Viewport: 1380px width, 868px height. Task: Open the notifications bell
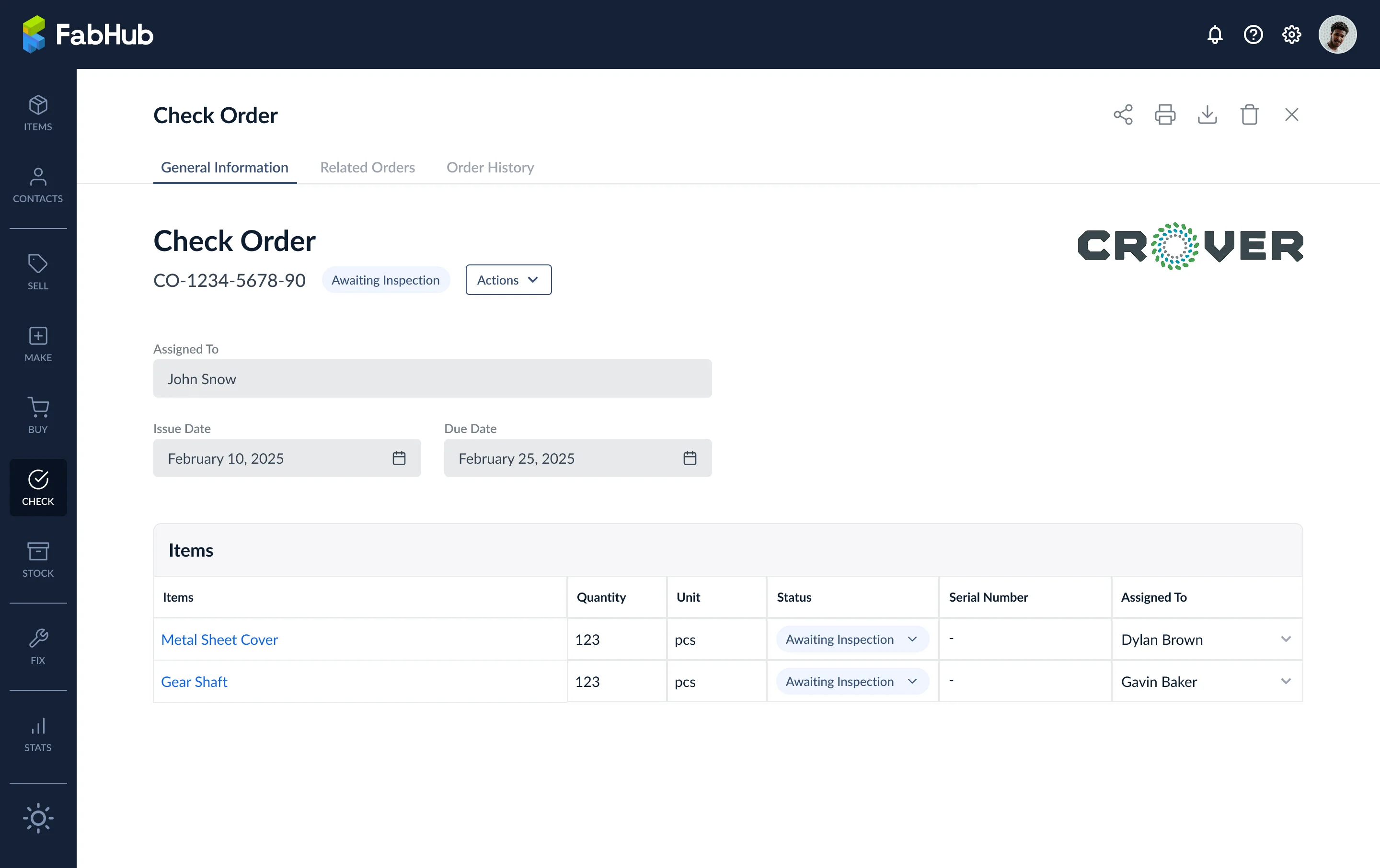coord(1214,34)
